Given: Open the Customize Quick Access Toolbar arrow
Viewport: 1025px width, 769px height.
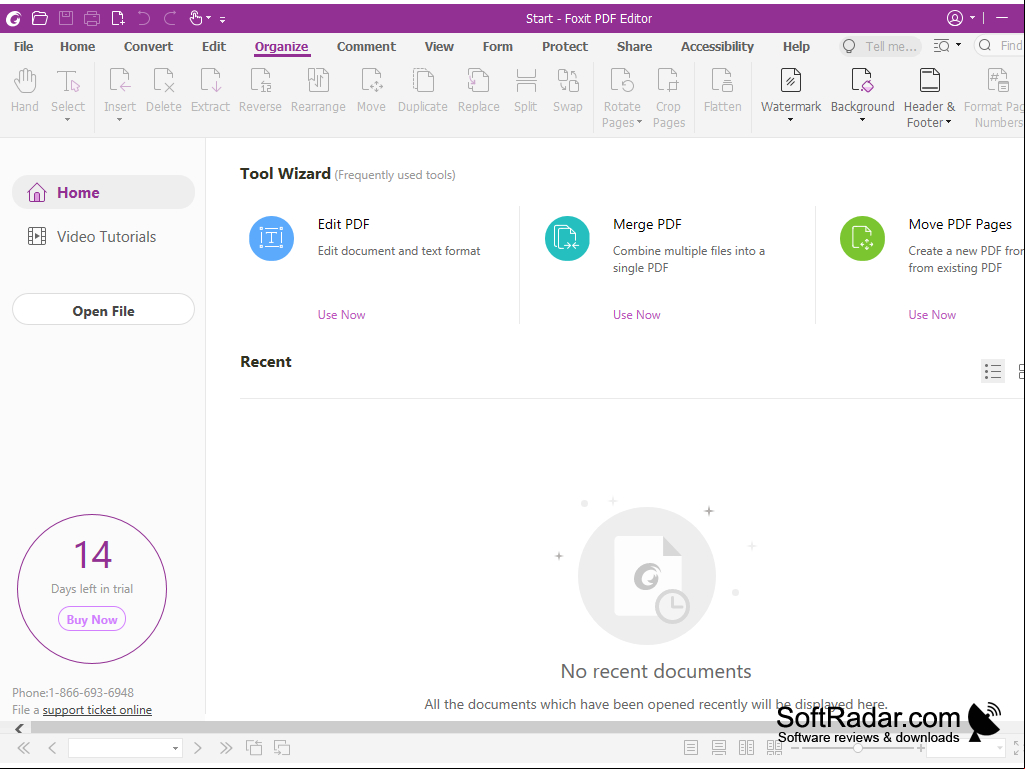Looking at the screenshot, I should (222, 19).
